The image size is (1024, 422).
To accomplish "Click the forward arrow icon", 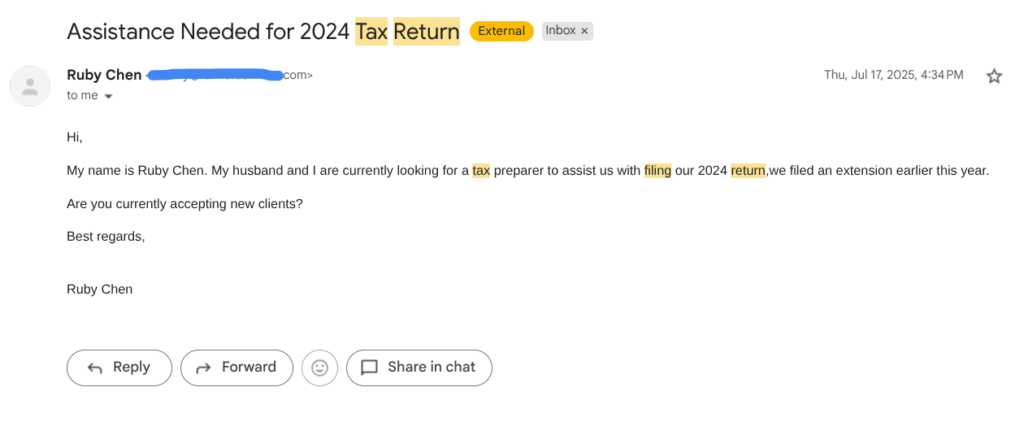I will pyautogui.click(x=203, y=368).
